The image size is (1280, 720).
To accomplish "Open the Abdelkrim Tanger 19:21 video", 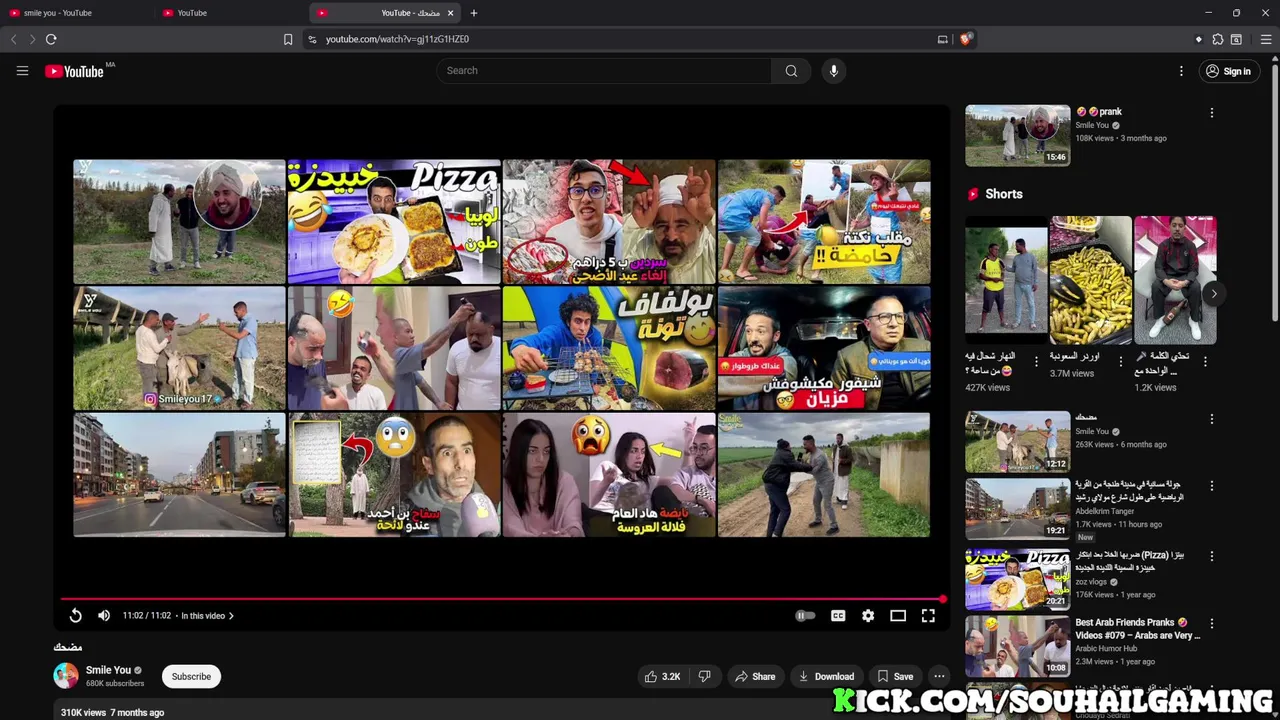I will point(1017,509).
